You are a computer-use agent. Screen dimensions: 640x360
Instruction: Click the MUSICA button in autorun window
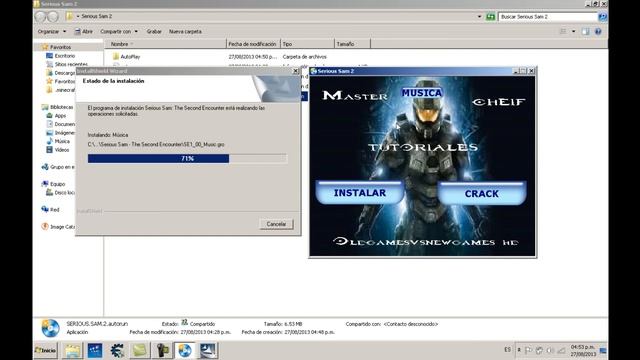422,93
